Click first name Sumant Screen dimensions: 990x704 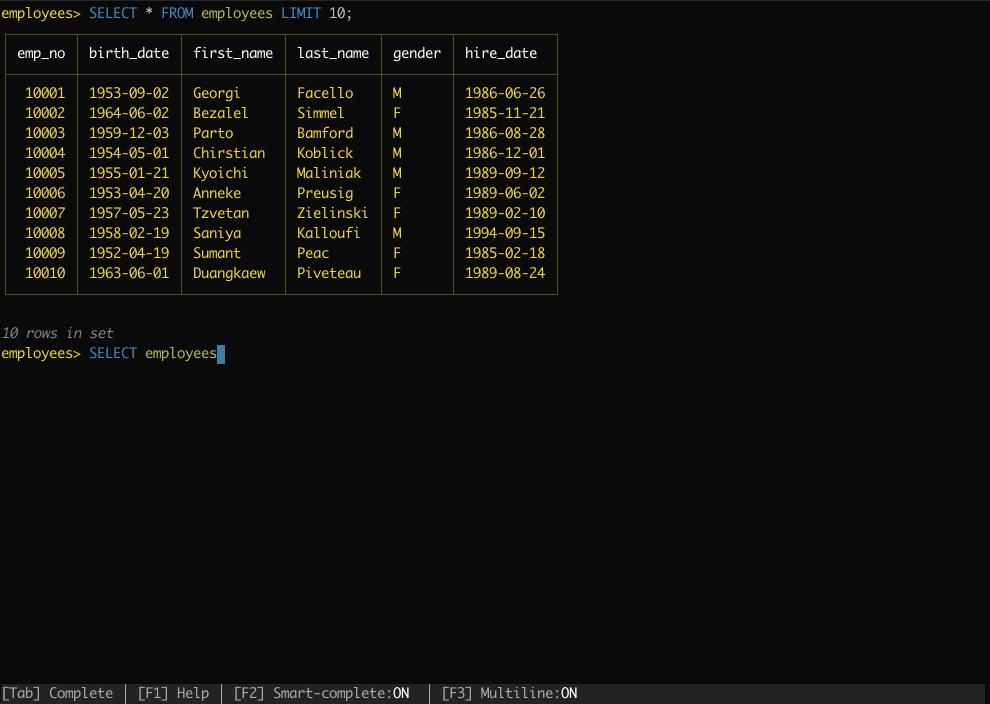[x=217, y=253]
